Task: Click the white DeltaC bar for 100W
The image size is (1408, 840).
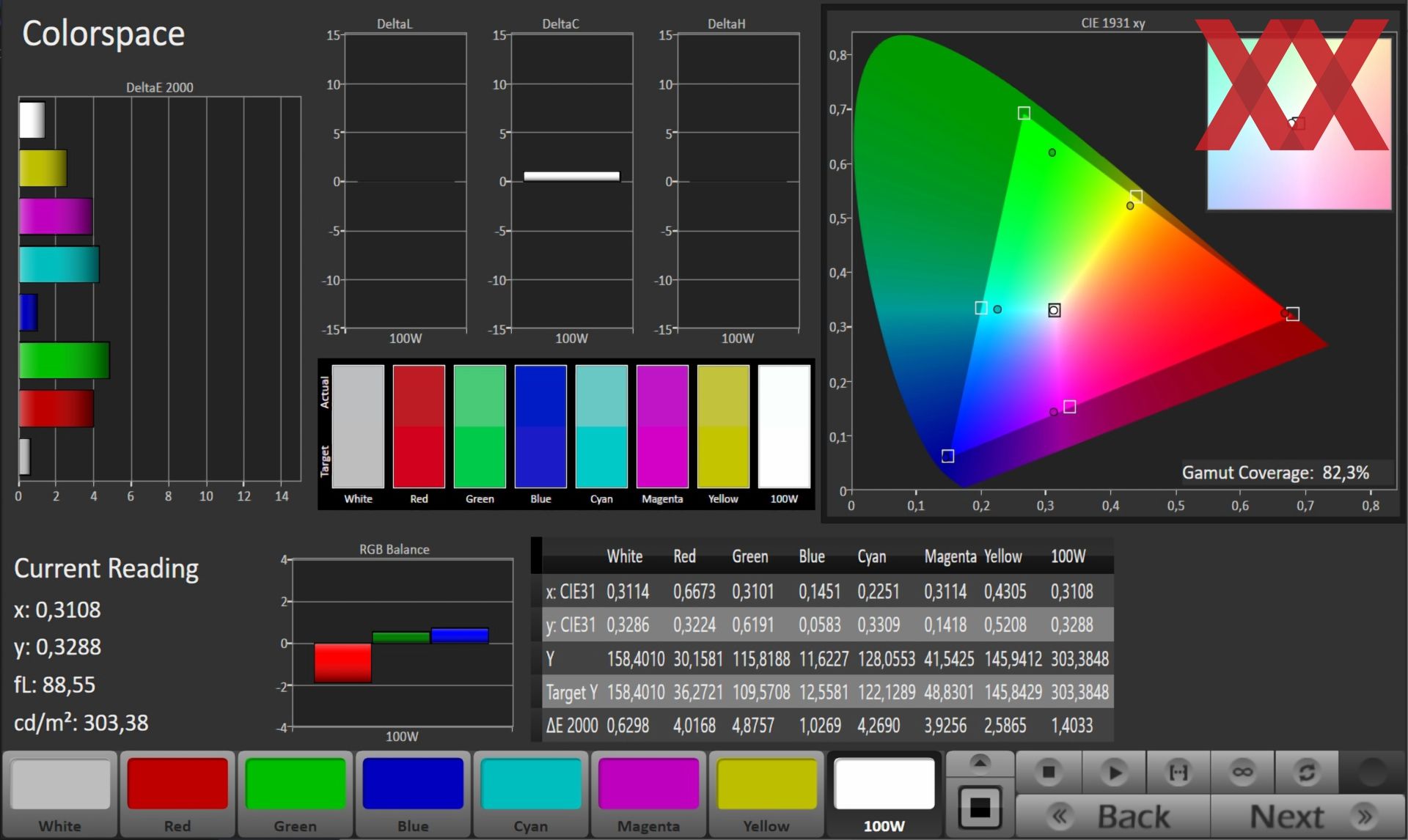Action: coord(572,176)
